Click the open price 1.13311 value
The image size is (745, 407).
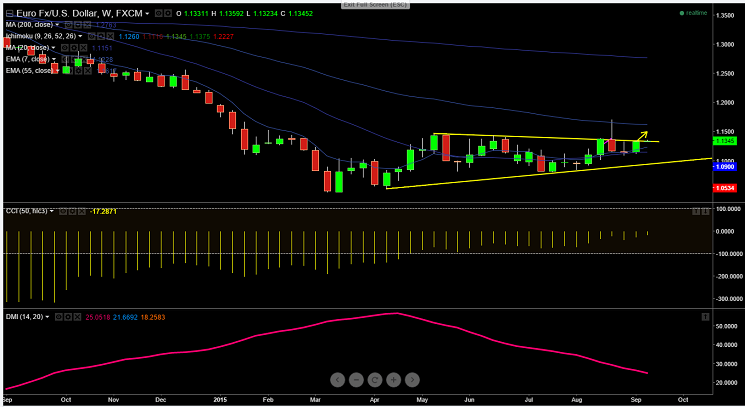(x=196, y=14)
